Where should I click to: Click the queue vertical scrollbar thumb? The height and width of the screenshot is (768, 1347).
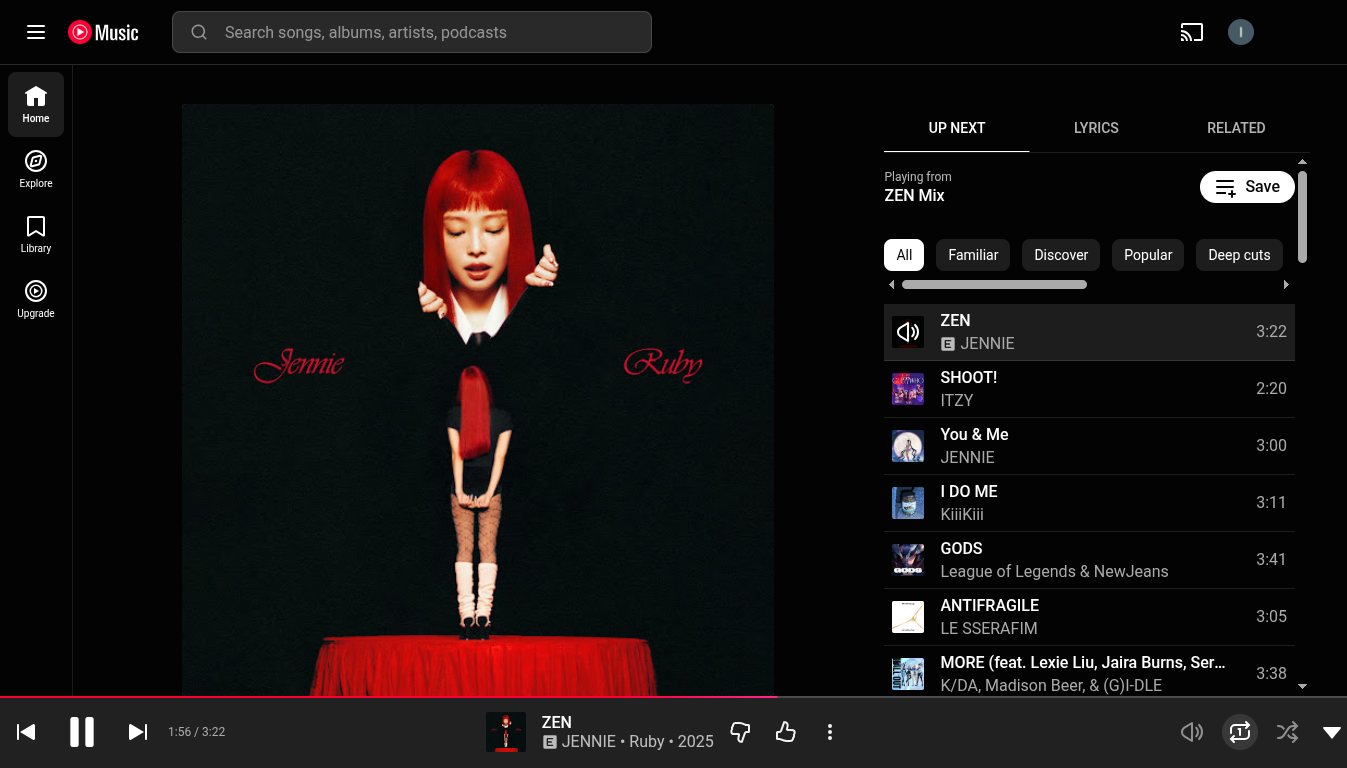(x=1302, y=217)
